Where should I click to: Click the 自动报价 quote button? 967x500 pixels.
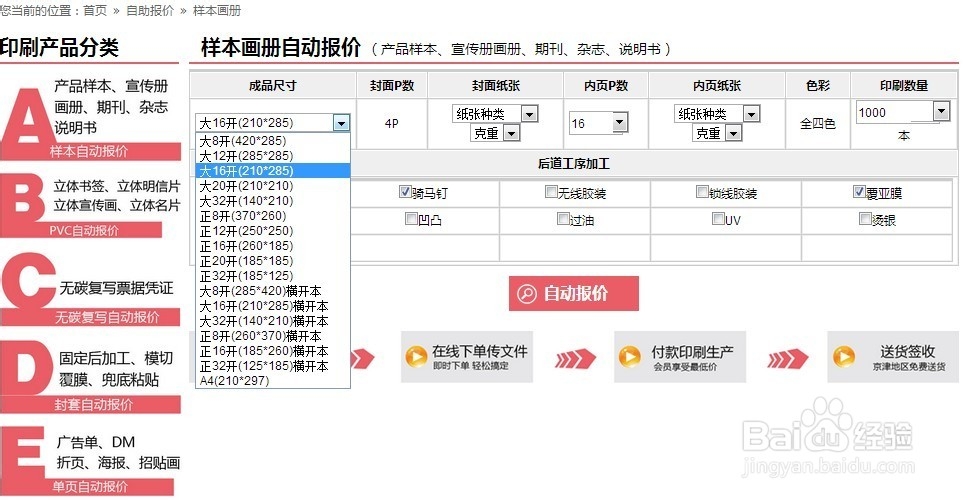coord(574,293)
